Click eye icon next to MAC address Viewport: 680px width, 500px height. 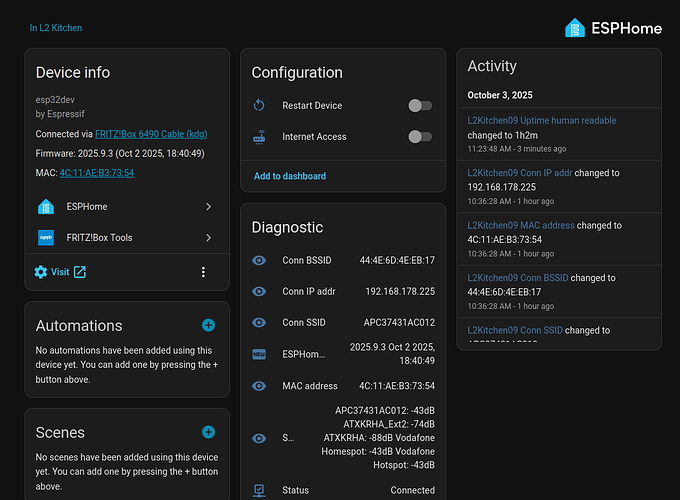tap(259, 386)
